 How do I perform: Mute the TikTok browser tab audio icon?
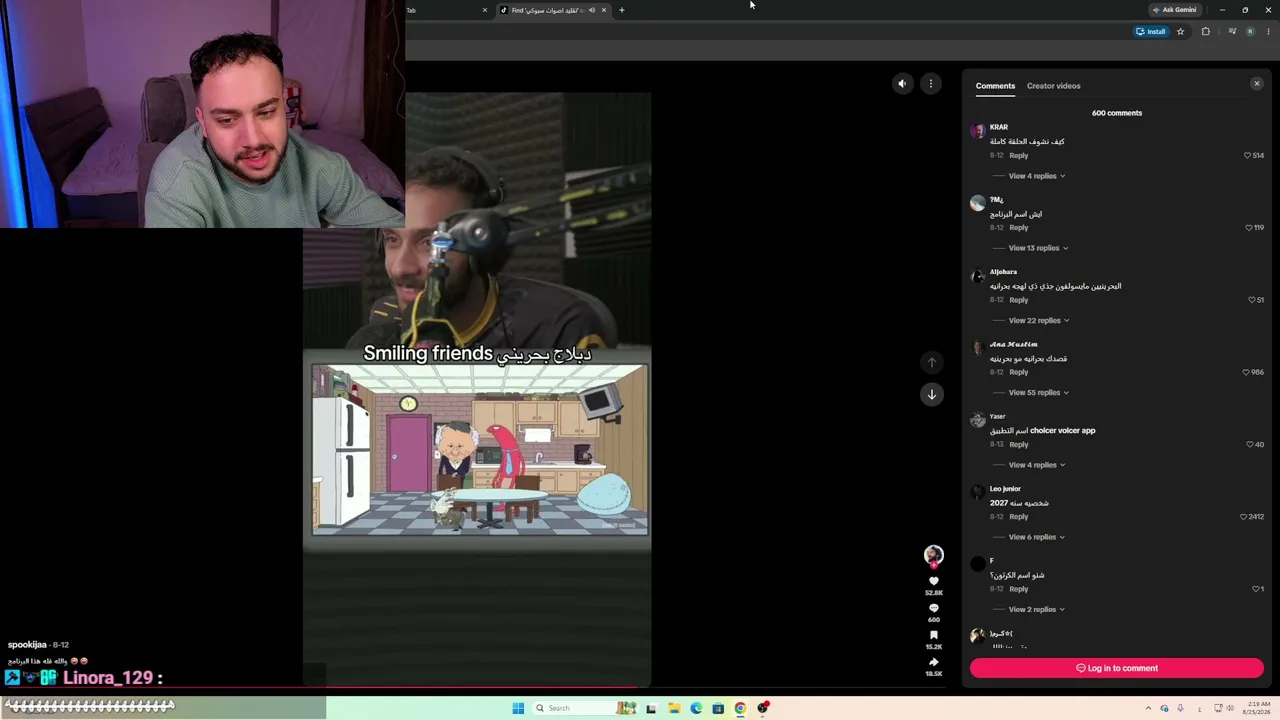click(592, 10)
